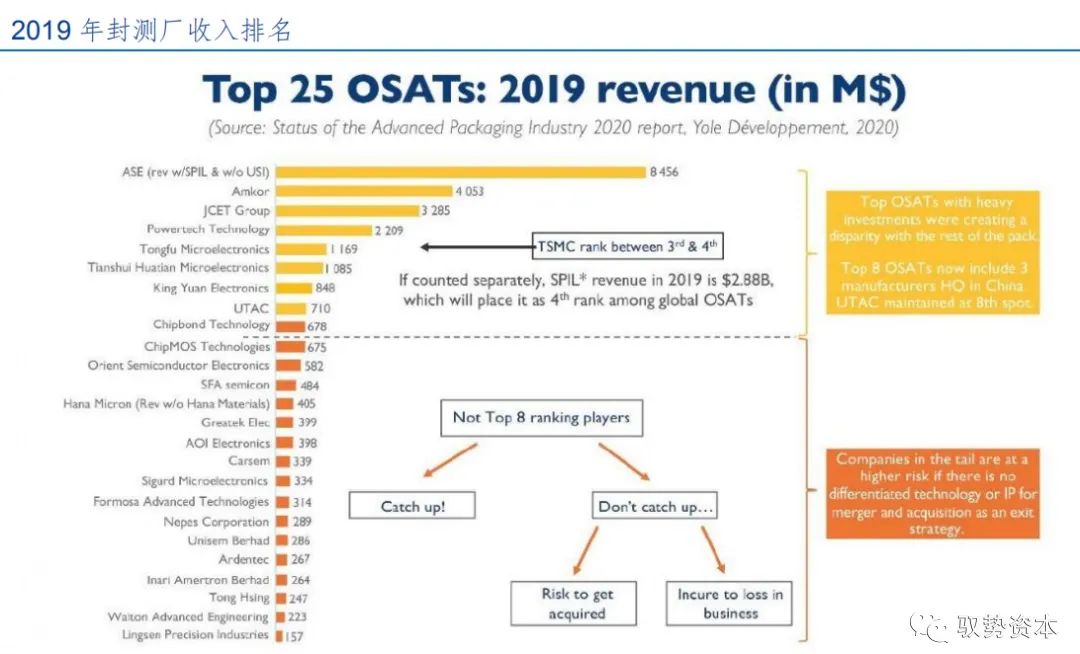
Task: Click the "Powertech Technology" label
Action: (208, 229)
